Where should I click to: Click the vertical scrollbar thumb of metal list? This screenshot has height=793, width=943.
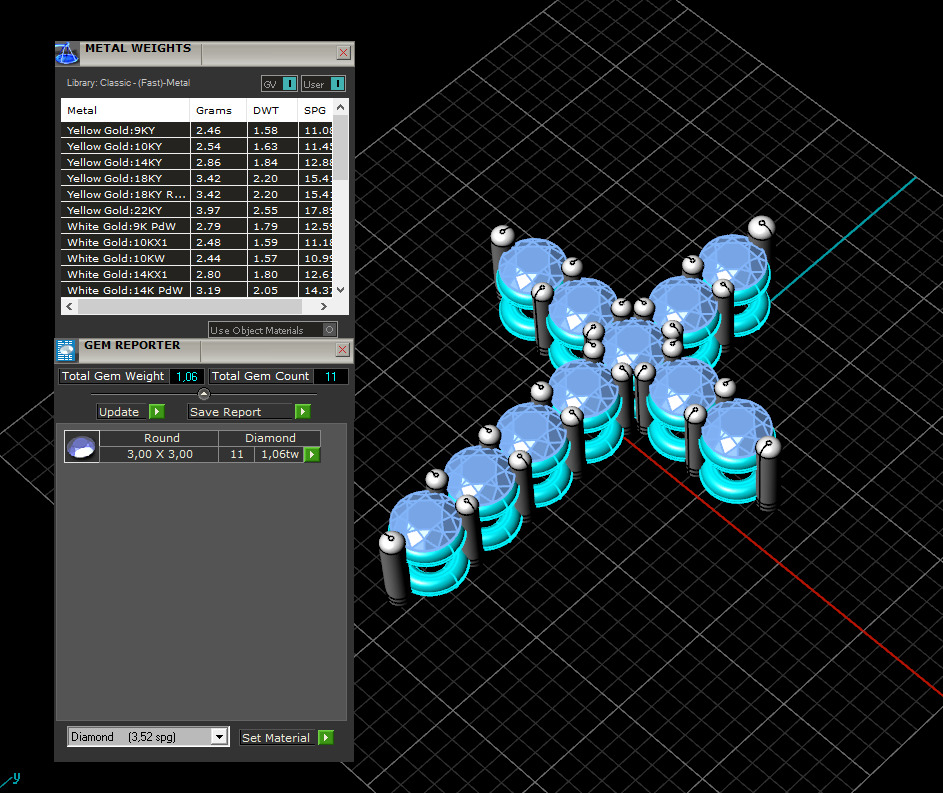tap(340, 147)
